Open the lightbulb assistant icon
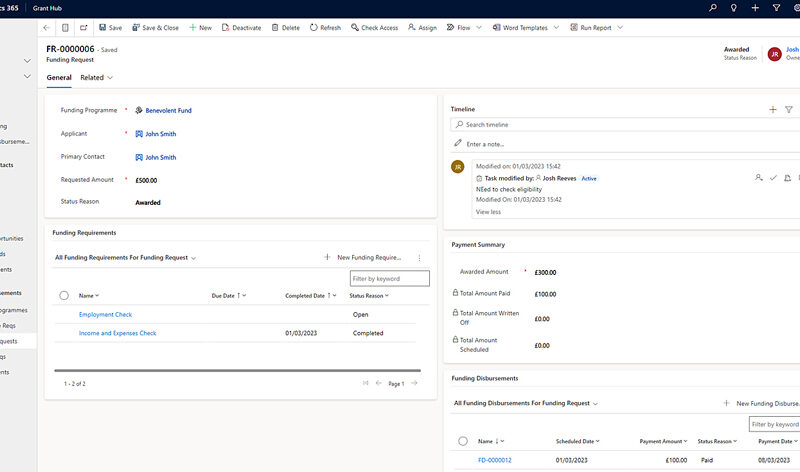 734,8
